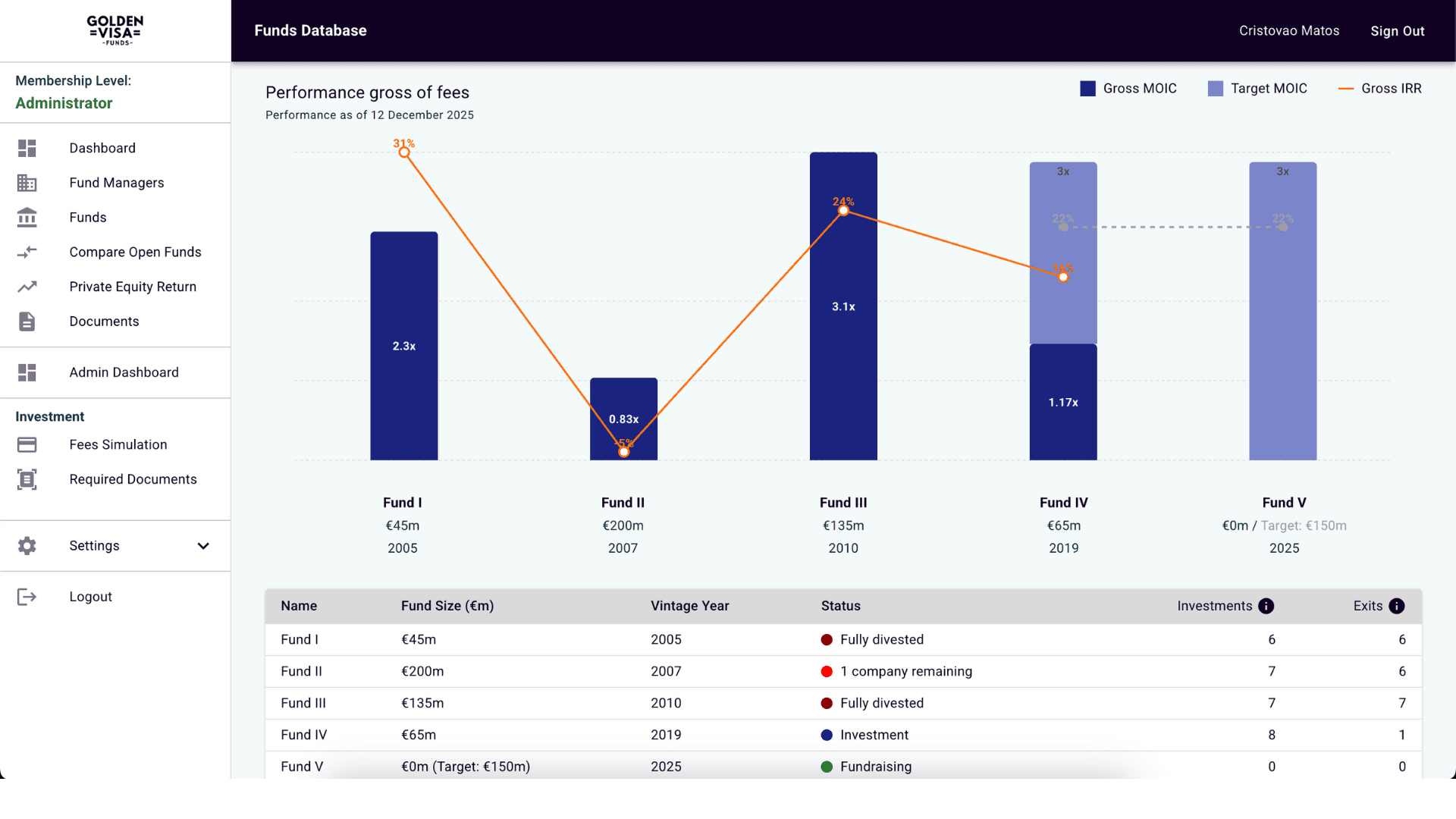This screenshot has width=1456, height=819.
Task: Click the Settings gear icon
Action: [x=27, y=546]
